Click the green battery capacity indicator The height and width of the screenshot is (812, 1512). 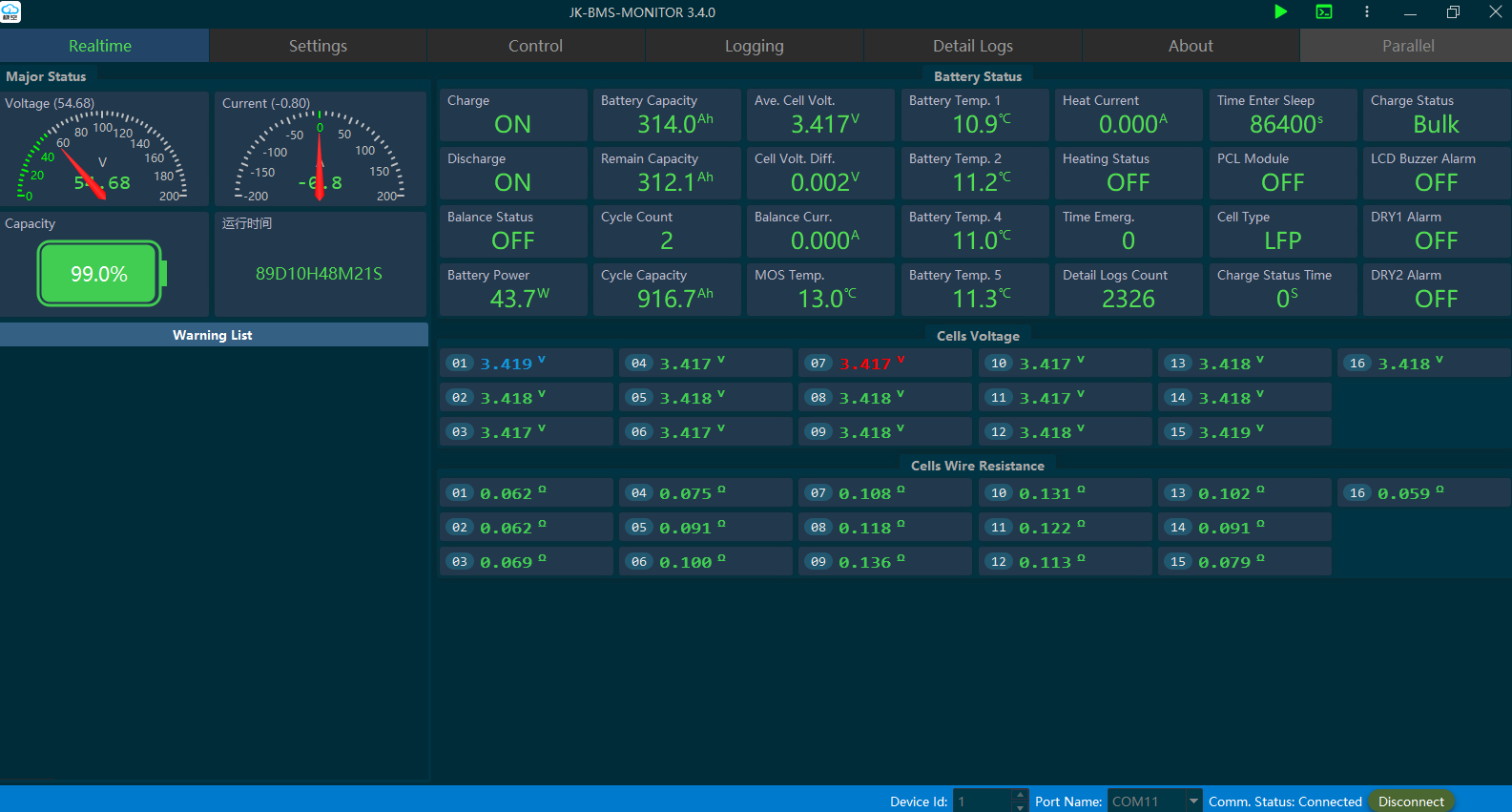coord(99,274)
